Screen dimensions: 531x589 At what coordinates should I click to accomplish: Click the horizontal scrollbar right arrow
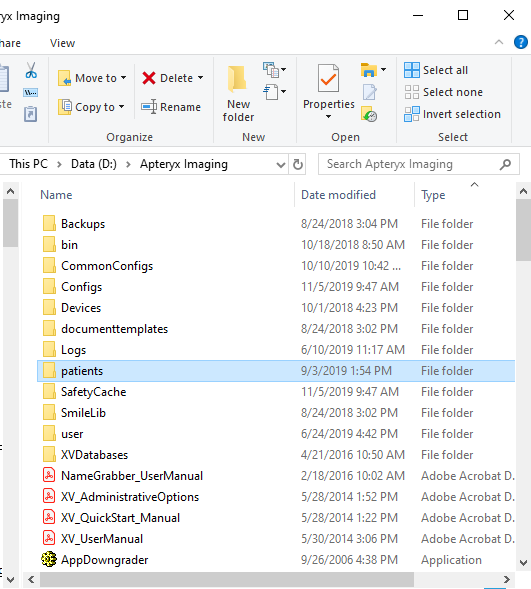(x=507, y=579)
